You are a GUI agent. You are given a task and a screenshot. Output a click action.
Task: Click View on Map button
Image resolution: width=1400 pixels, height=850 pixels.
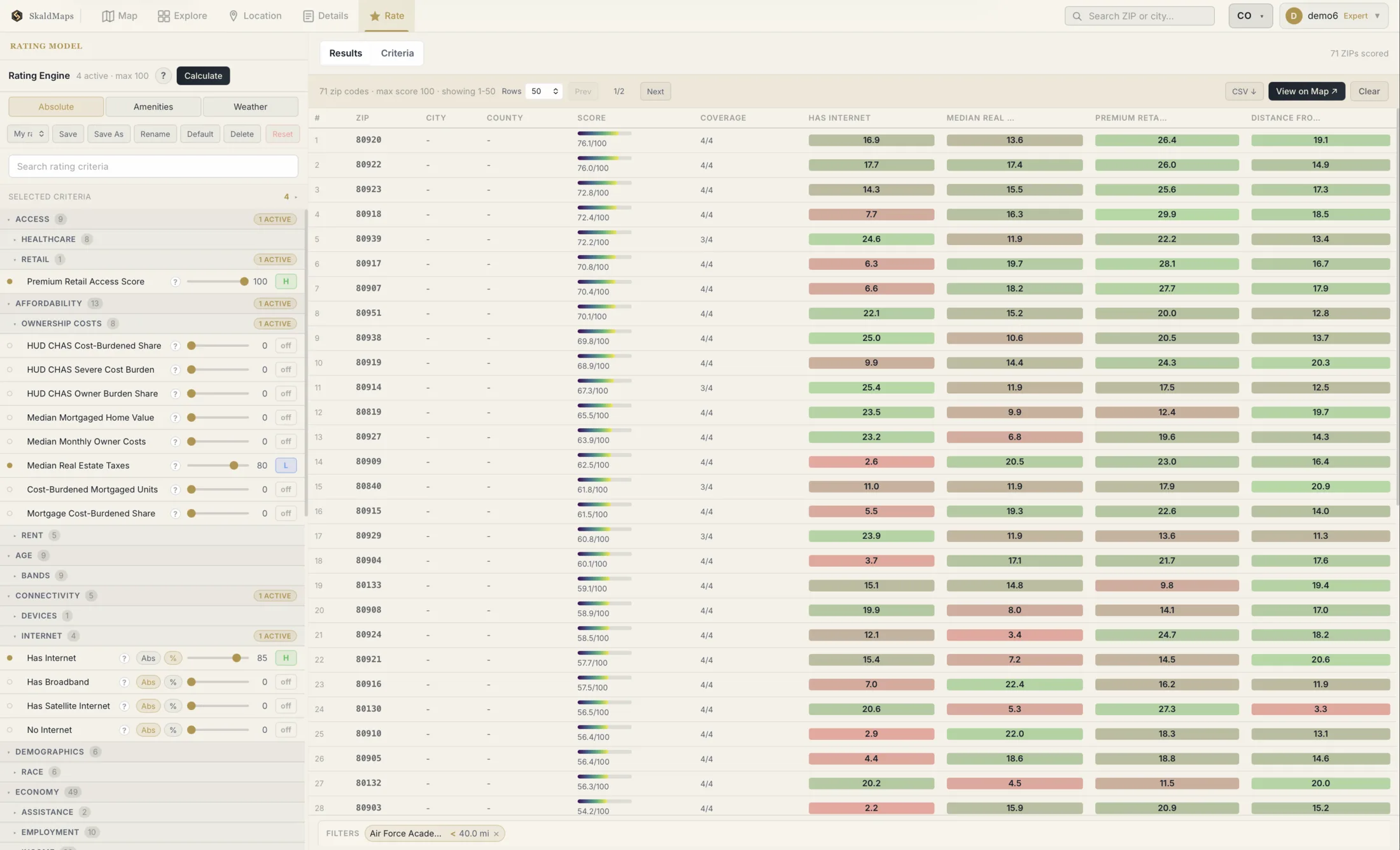tap(1306, 92)
